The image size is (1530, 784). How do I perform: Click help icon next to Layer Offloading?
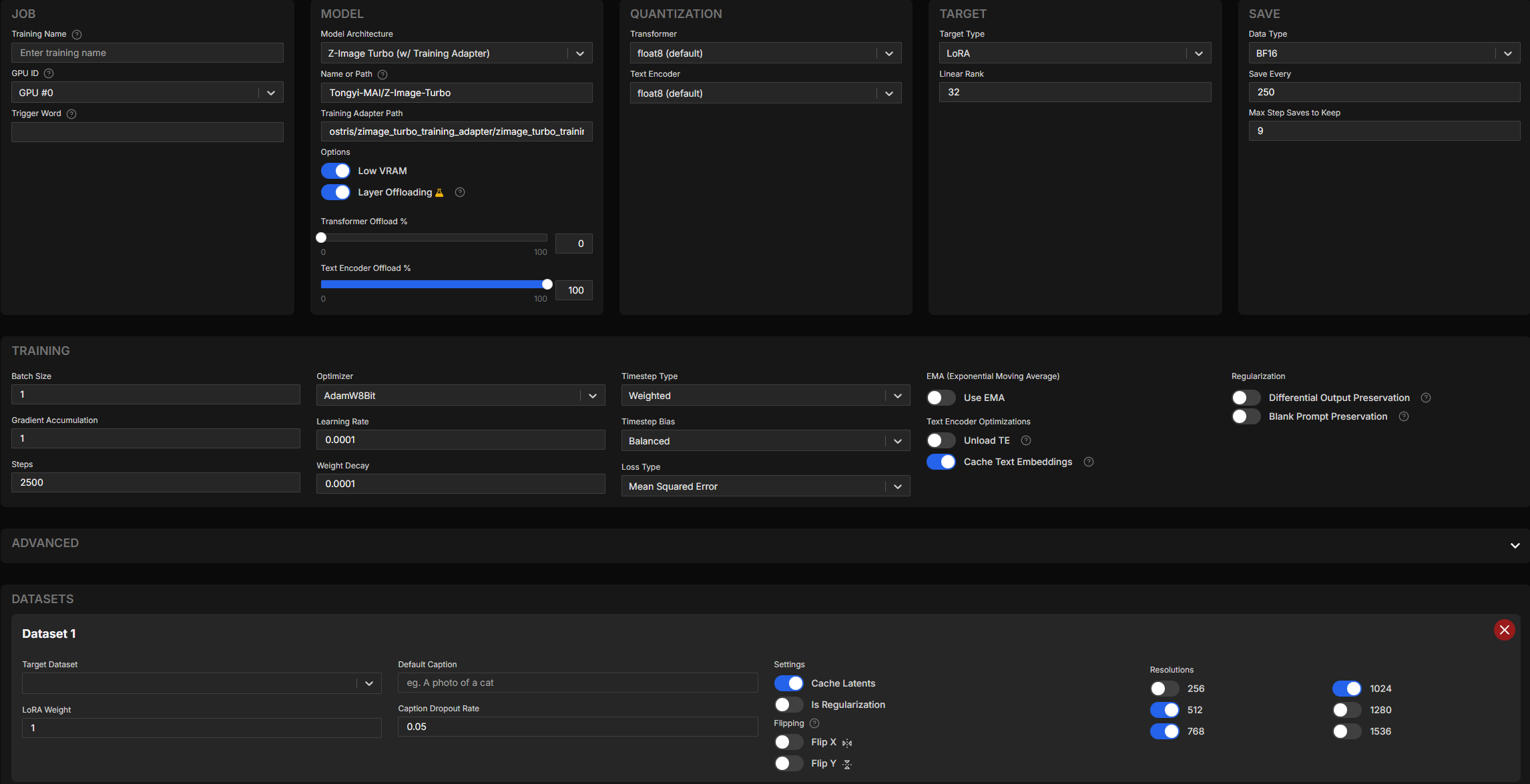coord(460,192)
